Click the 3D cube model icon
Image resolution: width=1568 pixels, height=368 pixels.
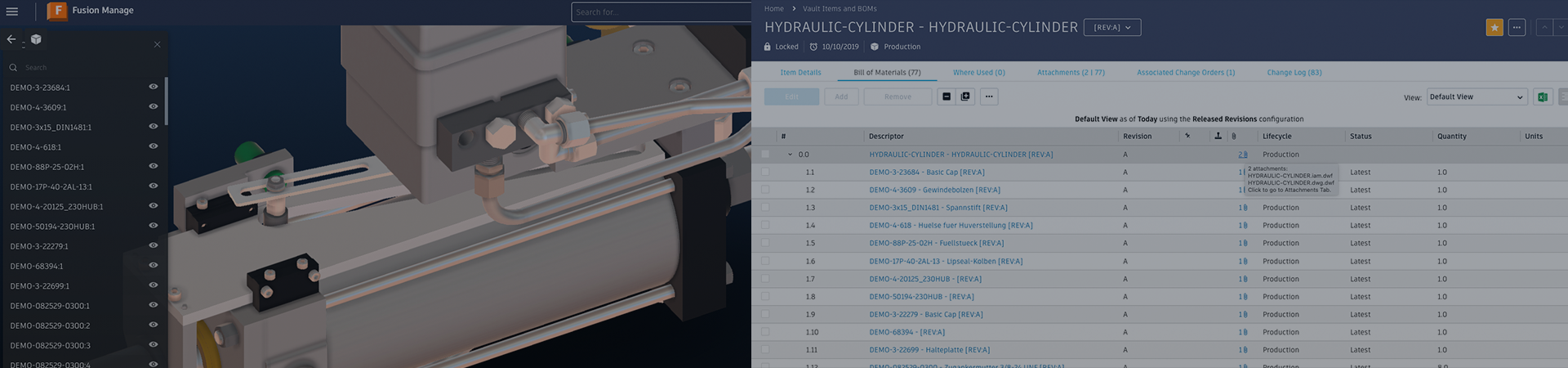click(x=36, y=39)
